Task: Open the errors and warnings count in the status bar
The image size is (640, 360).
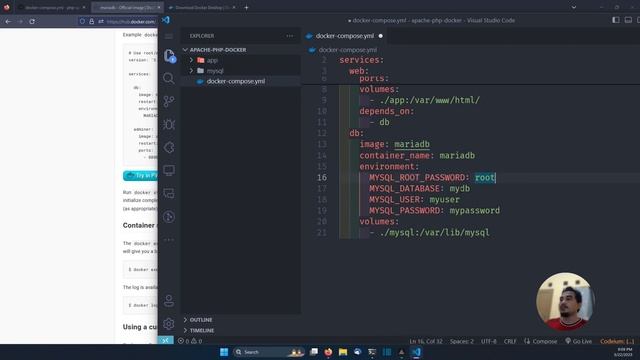Action: (190, 341)
